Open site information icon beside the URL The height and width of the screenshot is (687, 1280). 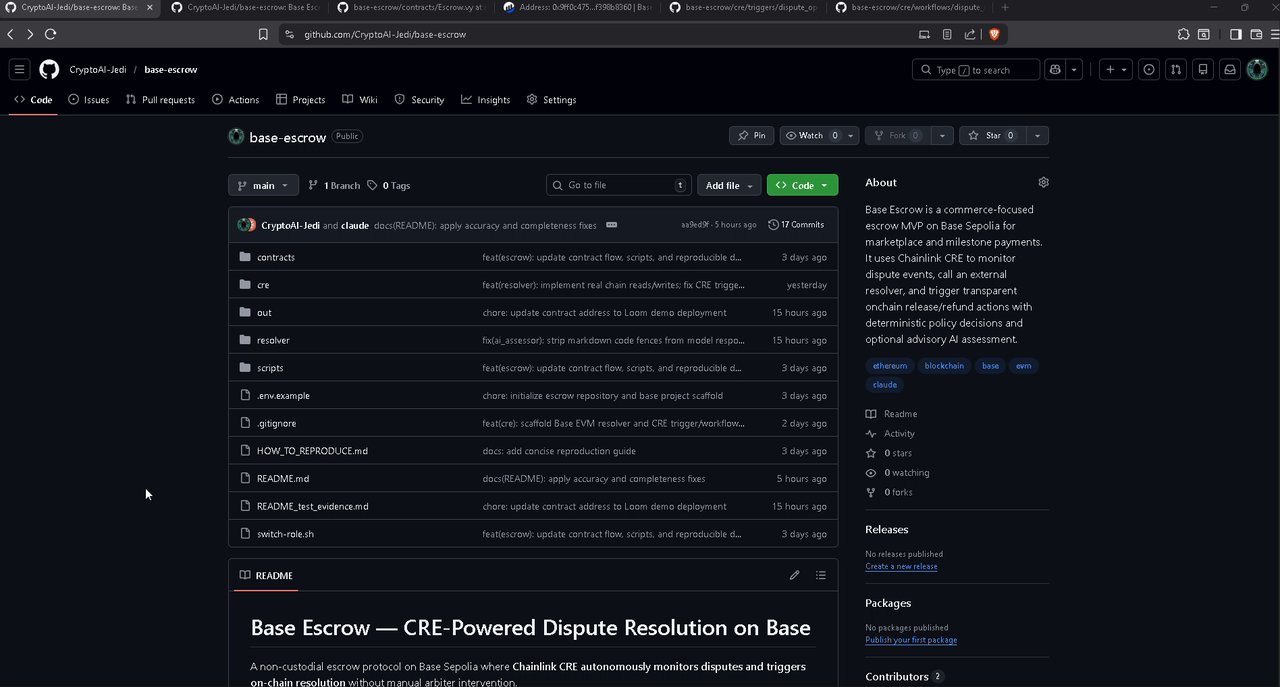(289, 34)
